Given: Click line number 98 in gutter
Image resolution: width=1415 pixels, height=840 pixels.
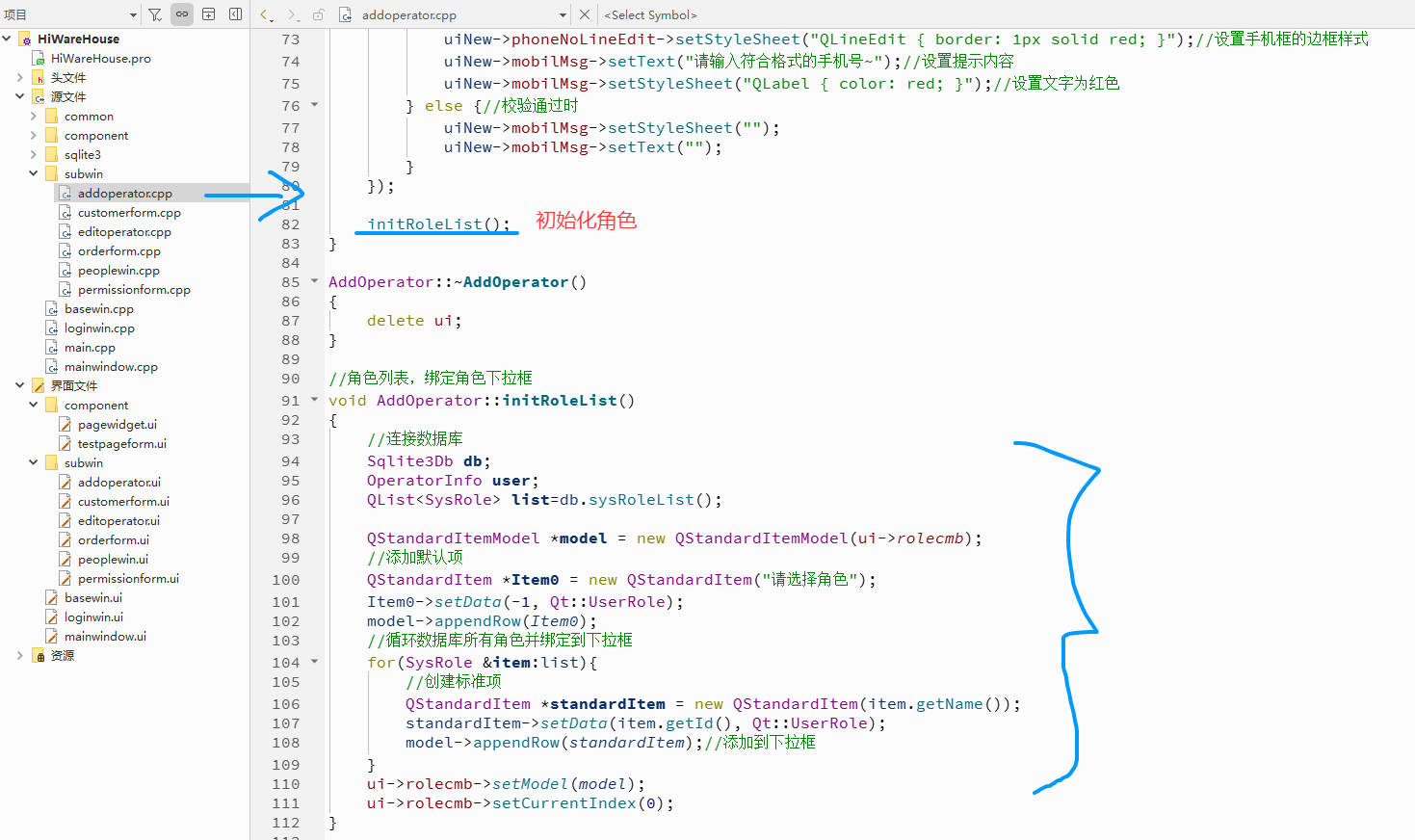Looking at the screenshot, I should pos(290,538).
